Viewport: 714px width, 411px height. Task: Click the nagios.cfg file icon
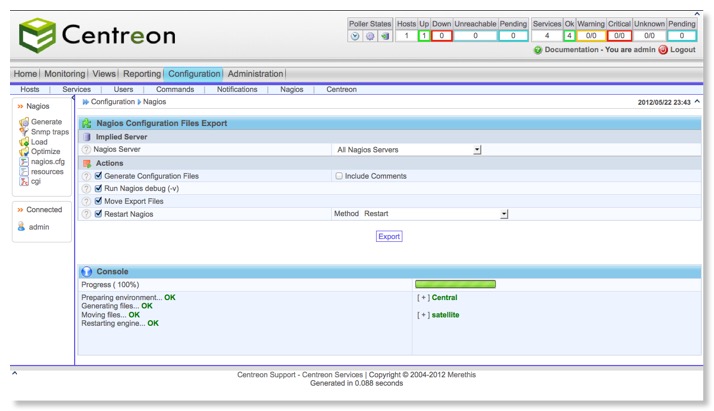pos(24,162)
